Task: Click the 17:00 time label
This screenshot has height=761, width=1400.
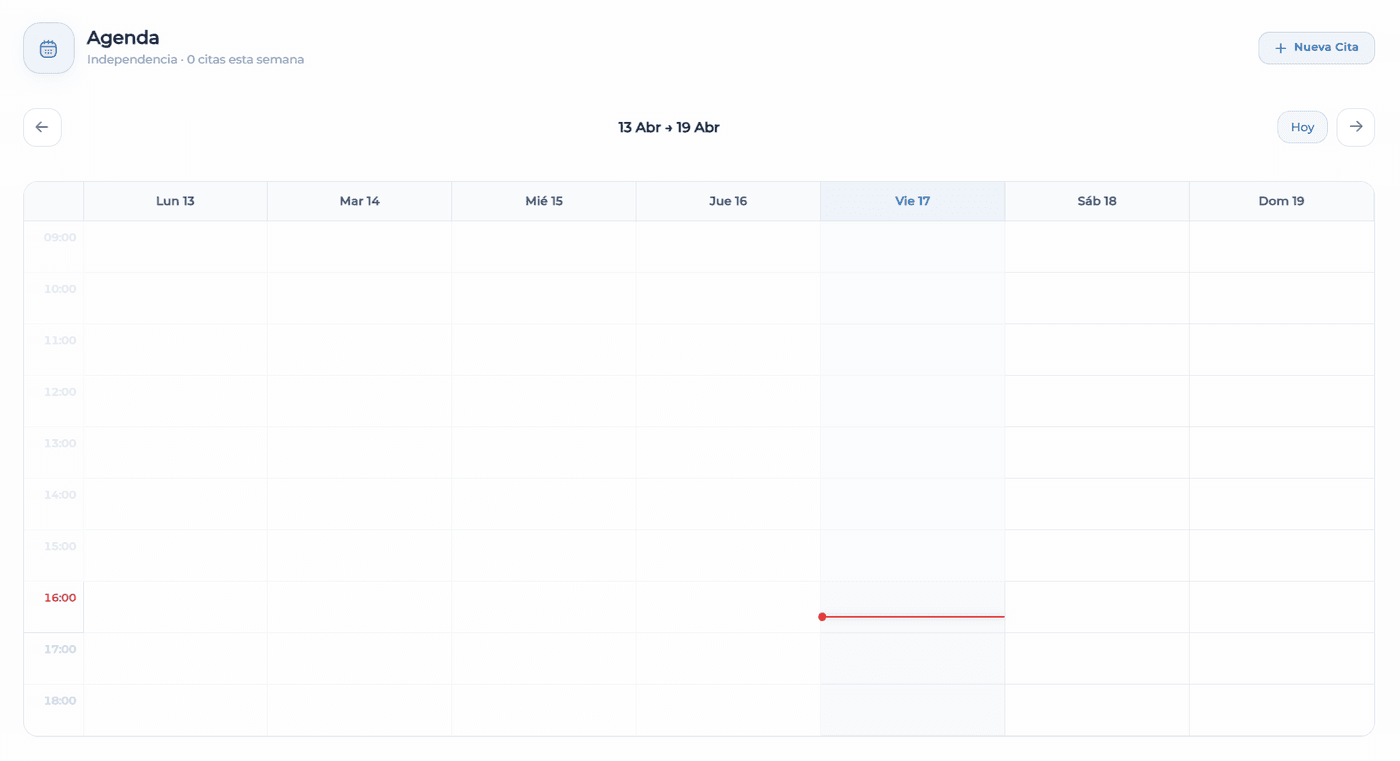Action: click(x=60, y=650)
